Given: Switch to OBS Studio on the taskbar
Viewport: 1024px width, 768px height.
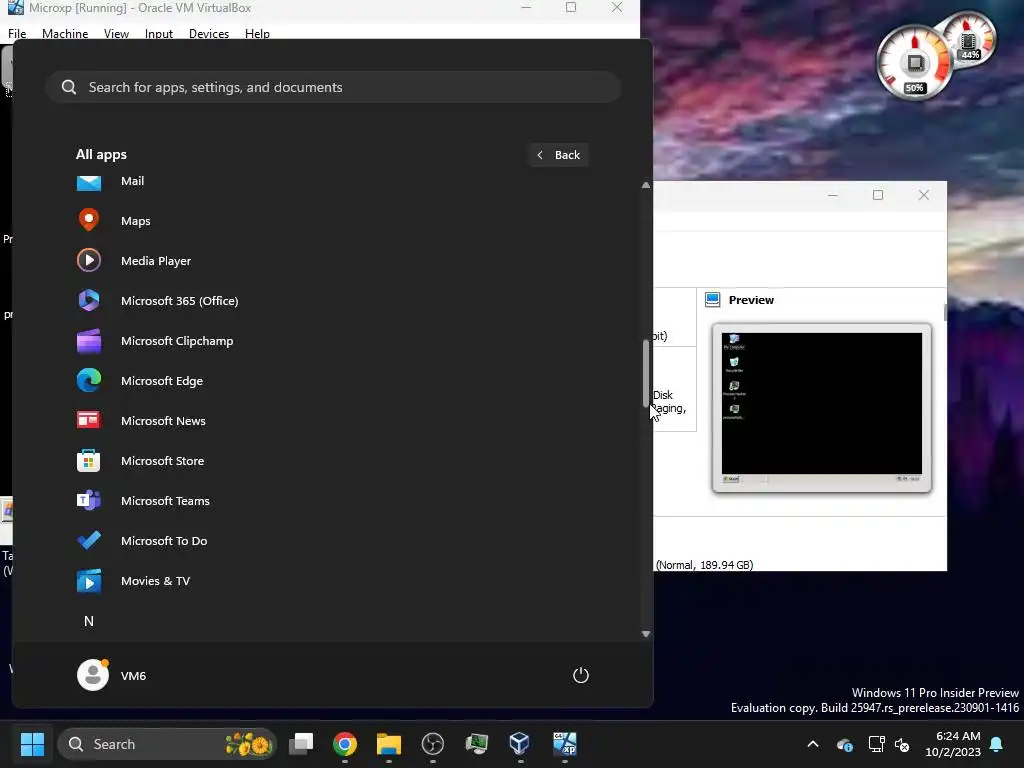Looking at the screenshot, I should [x=432, y=744].
